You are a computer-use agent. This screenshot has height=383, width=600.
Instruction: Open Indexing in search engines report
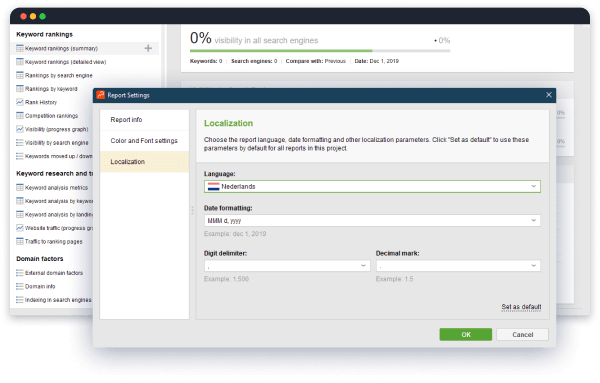coord(58,300)
